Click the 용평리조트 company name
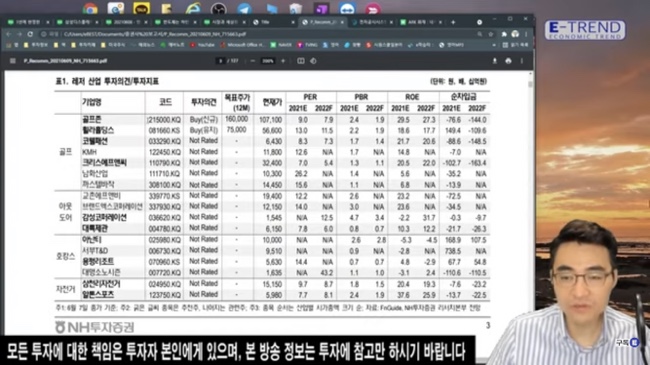650x365 pixels. [98, 262]
